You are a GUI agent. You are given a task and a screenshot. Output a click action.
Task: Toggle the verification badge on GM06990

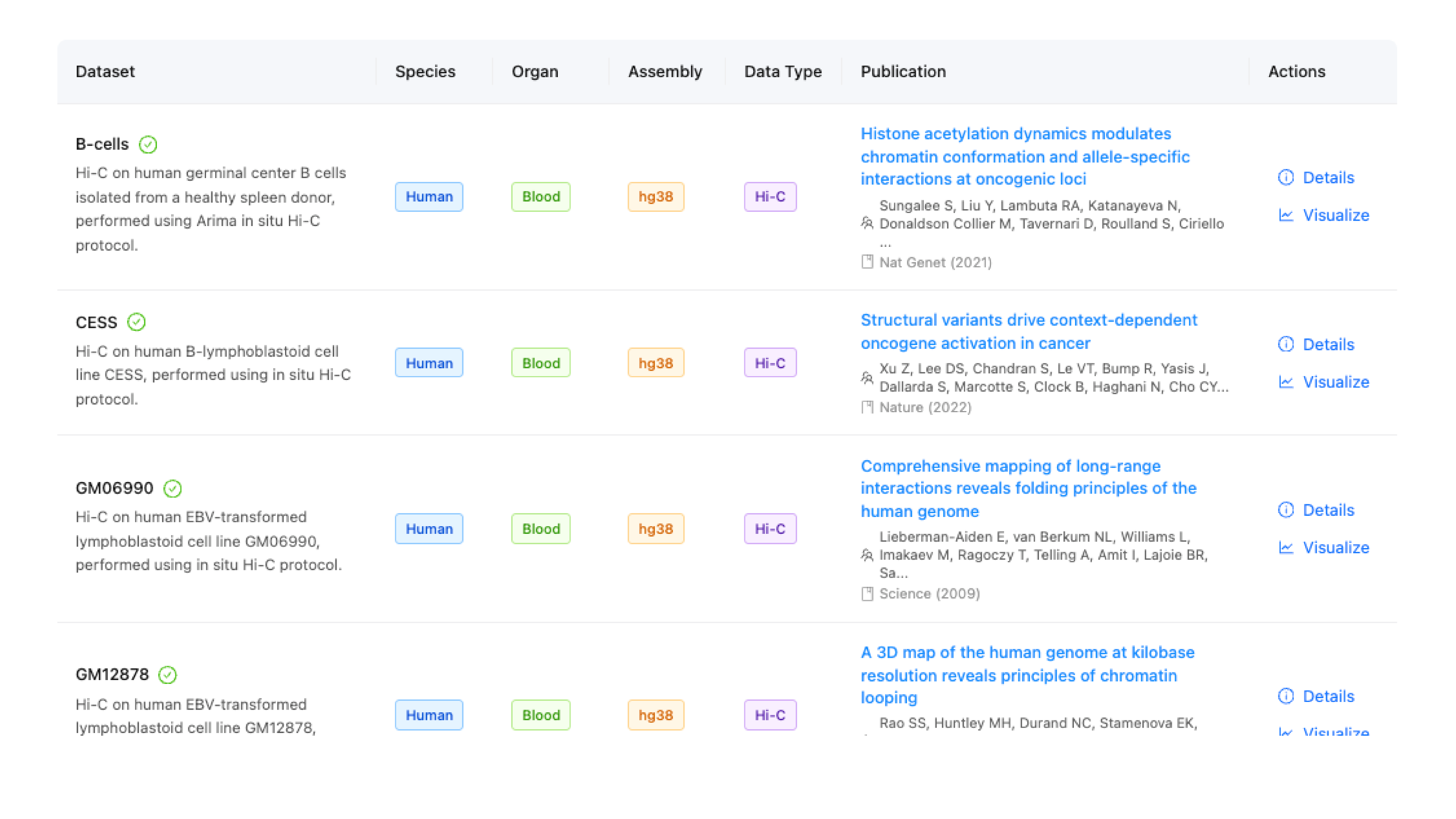pos(173,488)
